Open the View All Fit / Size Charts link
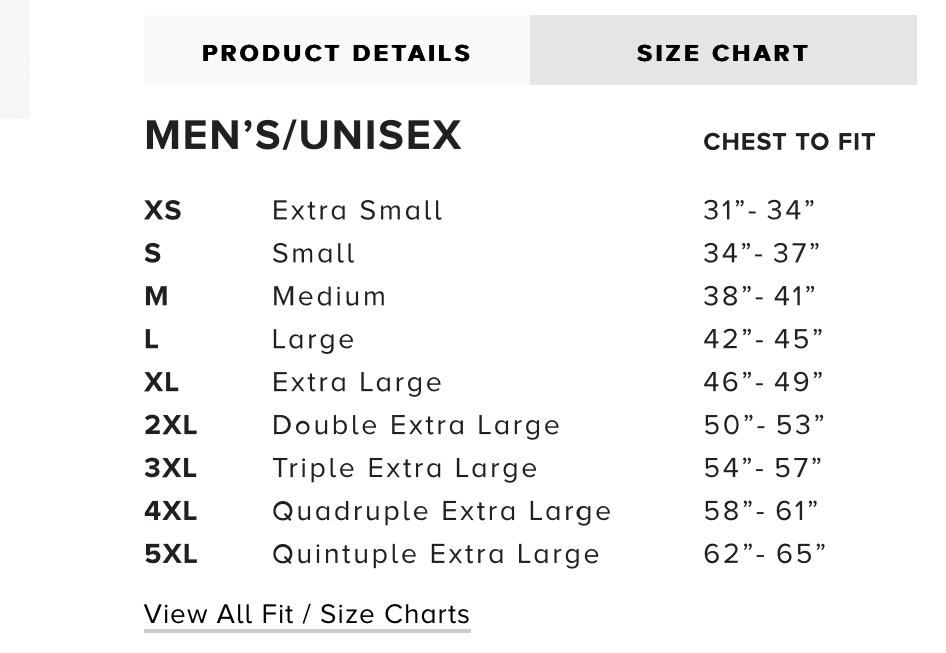This screenshot has width=946, height=653. click(306, 614)
